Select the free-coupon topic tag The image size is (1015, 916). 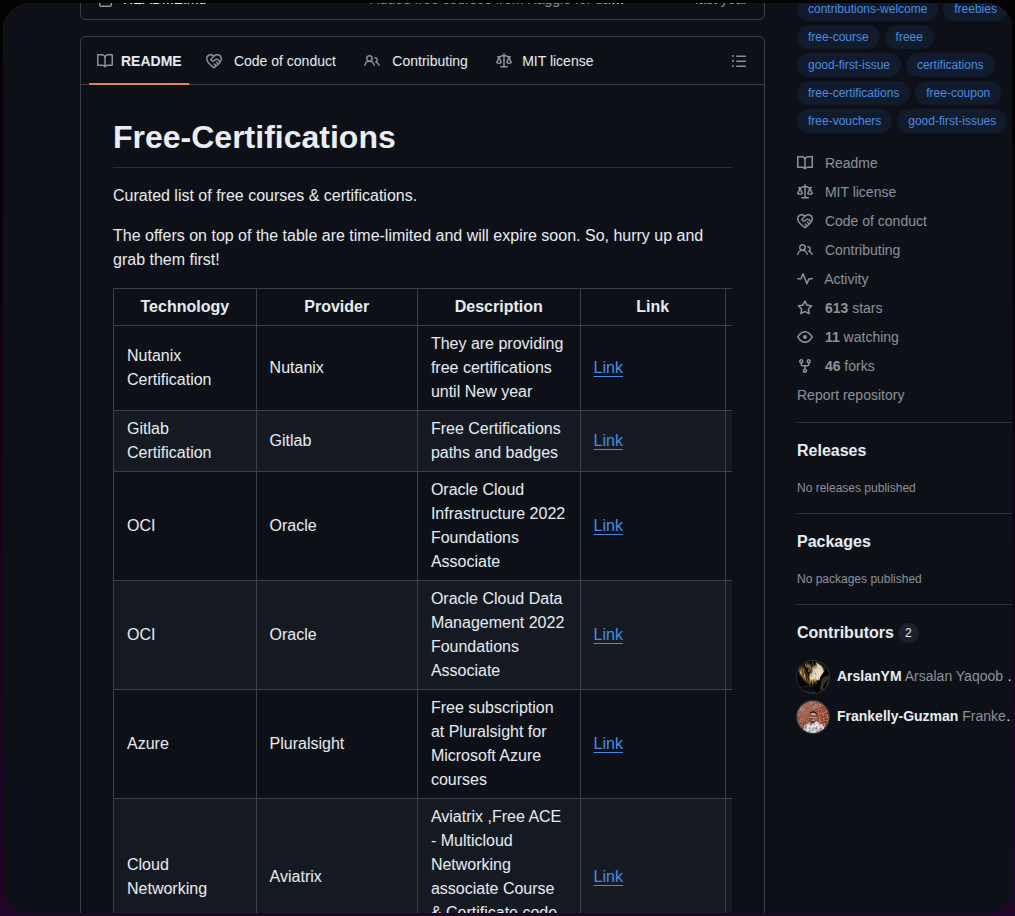[957, 93]
